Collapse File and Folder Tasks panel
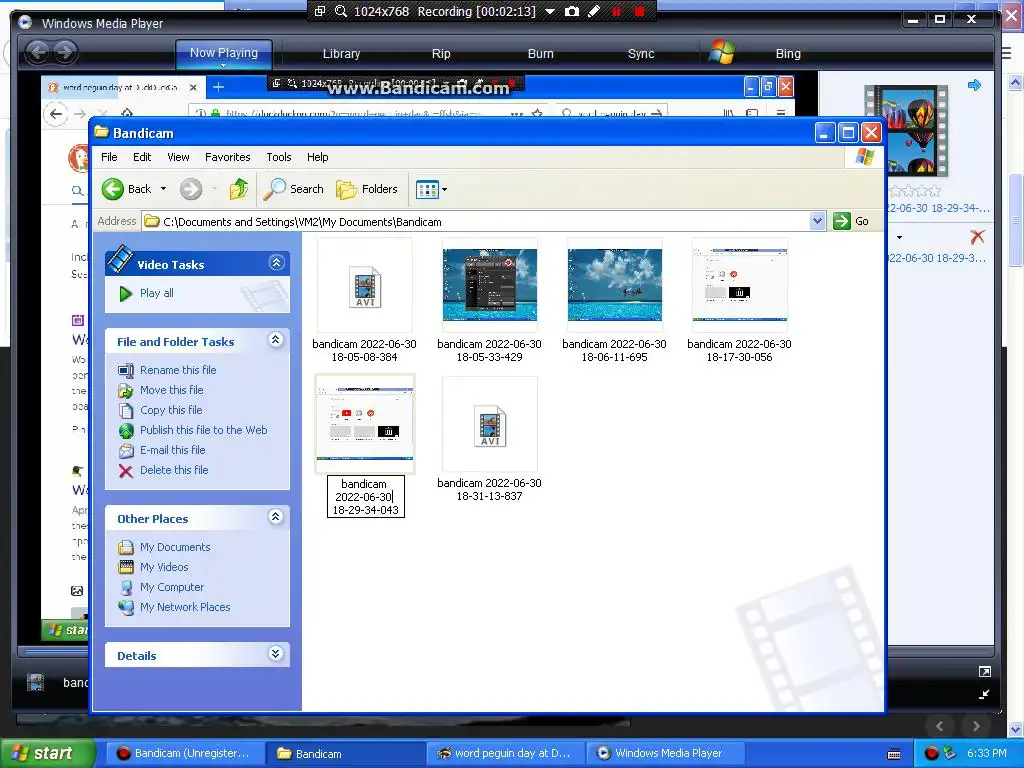The height and width of the screenshot is (768, 1024). 276,340
